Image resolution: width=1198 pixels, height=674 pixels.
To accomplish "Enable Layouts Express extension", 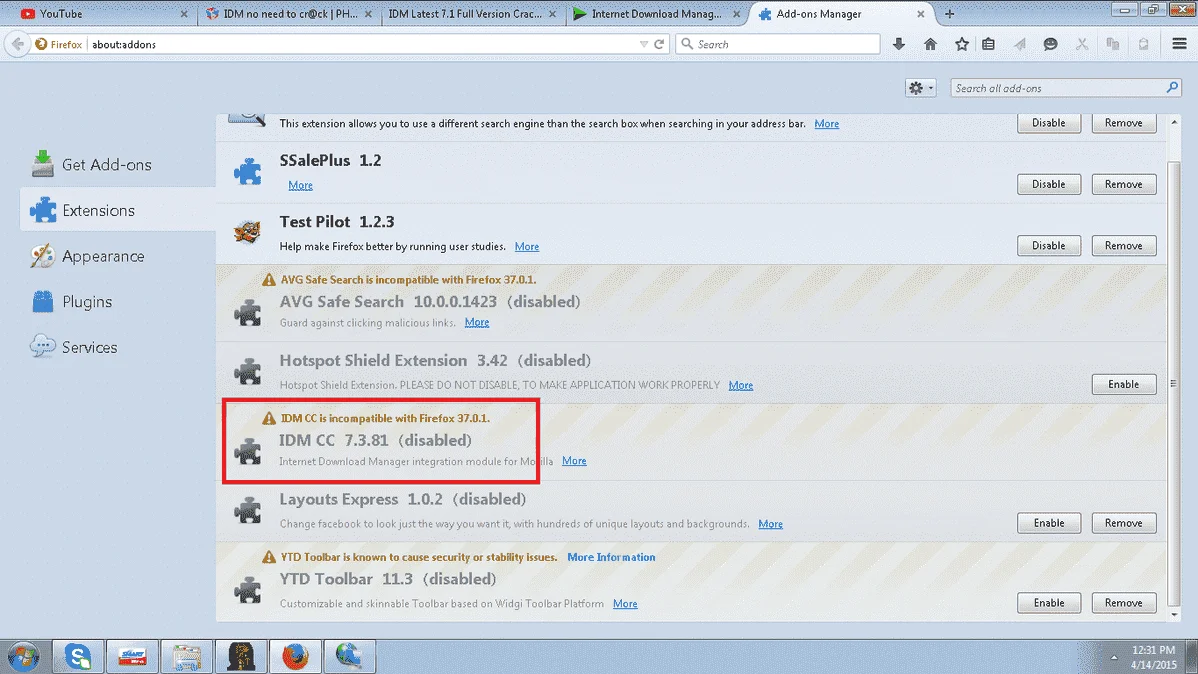I will click(1049, 523).
